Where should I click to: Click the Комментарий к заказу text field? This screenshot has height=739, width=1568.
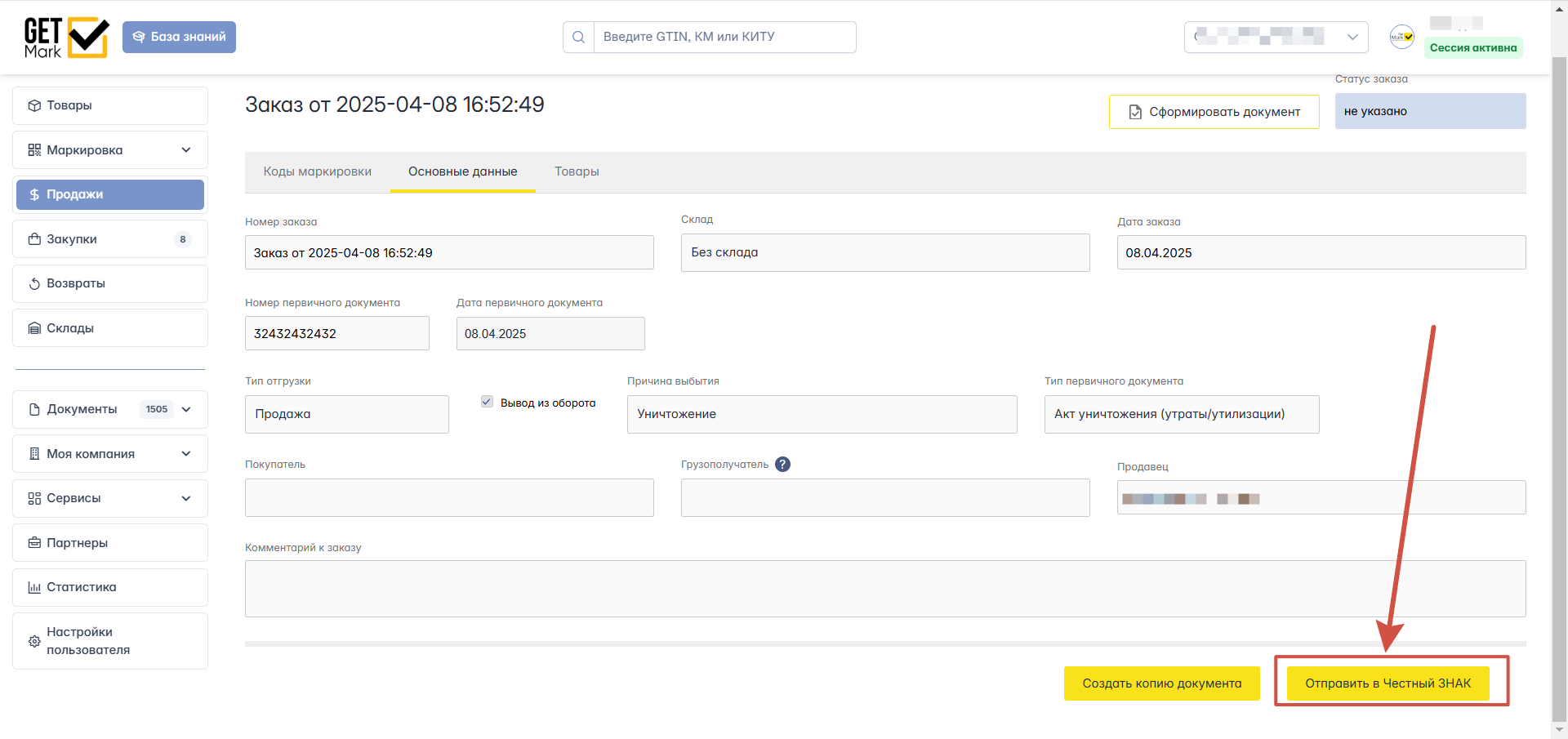point(884,589)
